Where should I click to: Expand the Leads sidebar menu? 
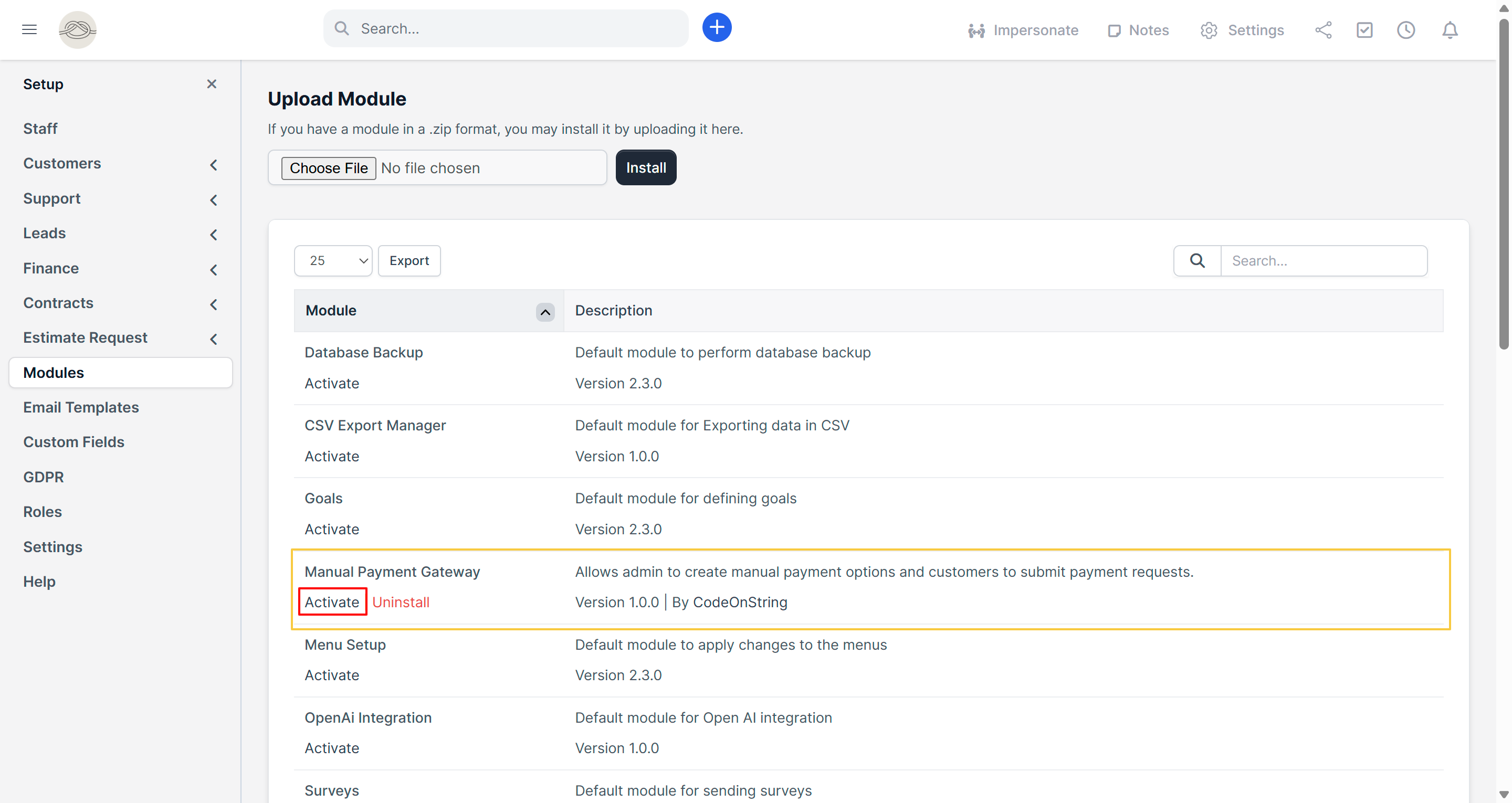120,234
